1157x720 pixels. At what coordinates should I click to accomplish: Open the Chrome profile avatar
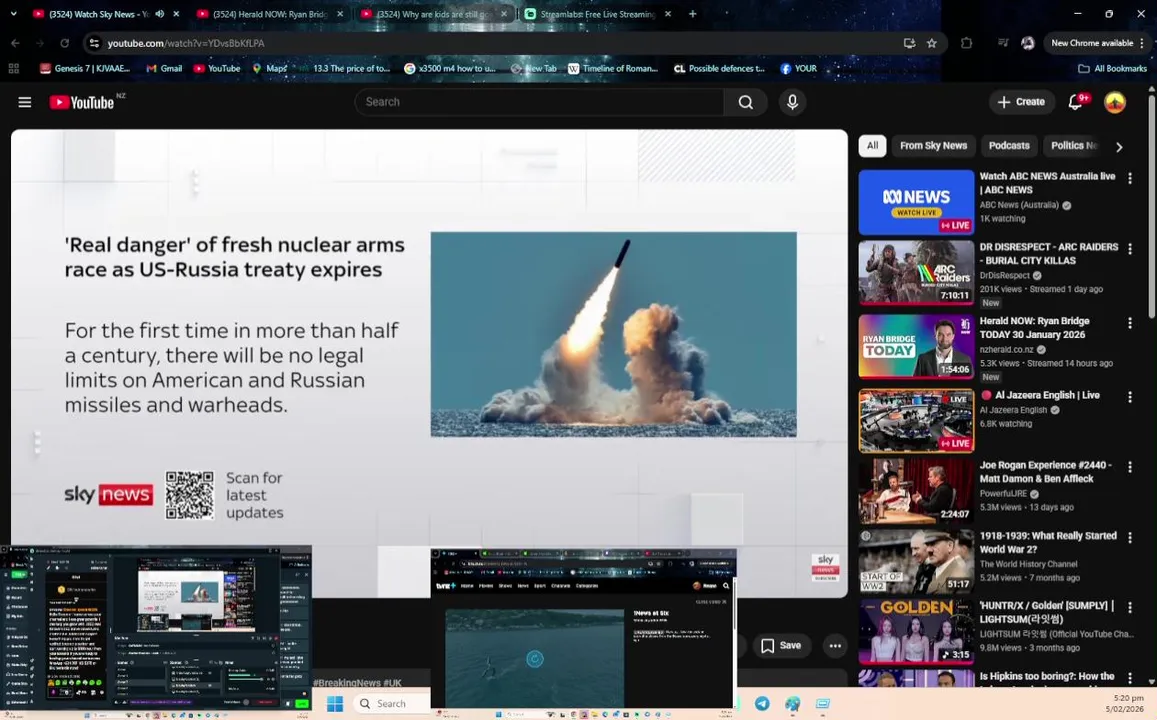coord(1027,43)
